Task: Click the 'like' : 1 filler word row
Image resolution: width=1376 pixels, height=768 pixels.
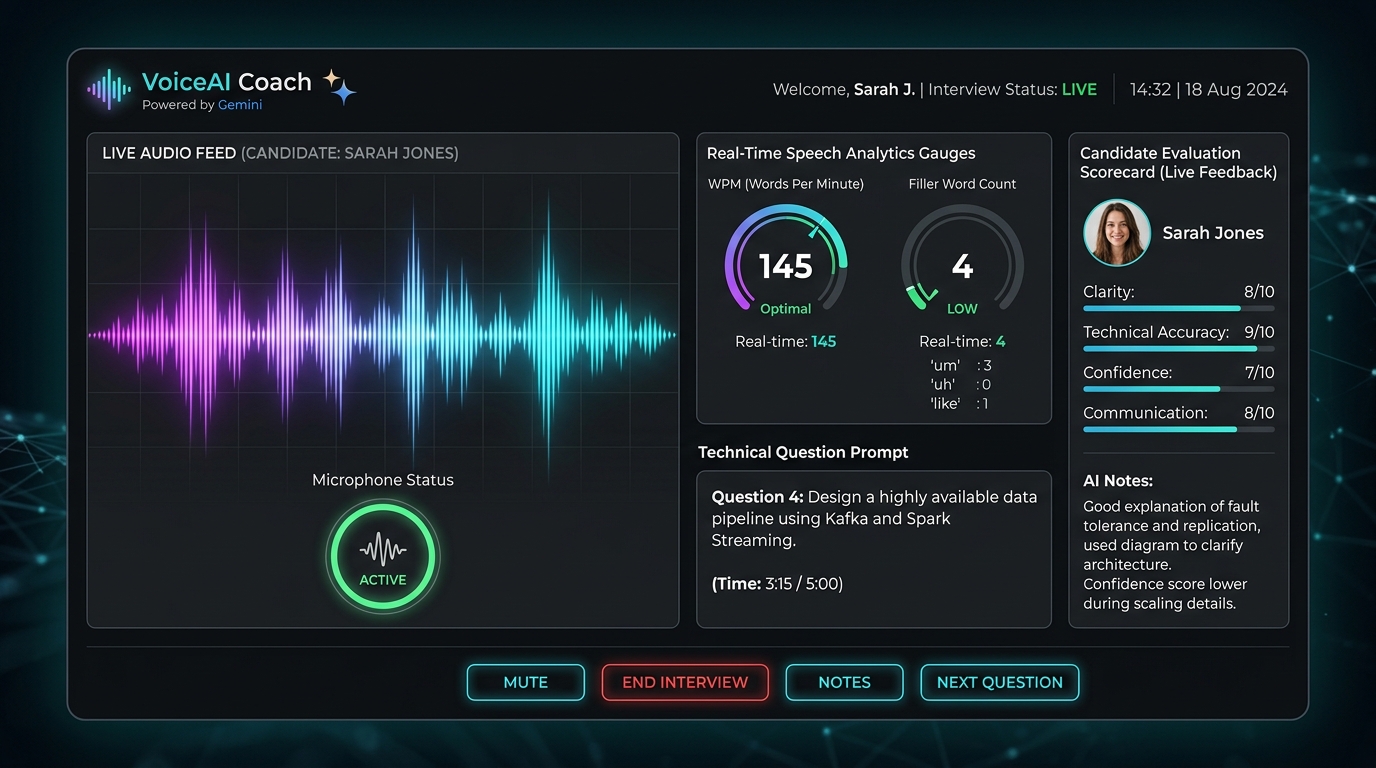Action: (961, 403)
